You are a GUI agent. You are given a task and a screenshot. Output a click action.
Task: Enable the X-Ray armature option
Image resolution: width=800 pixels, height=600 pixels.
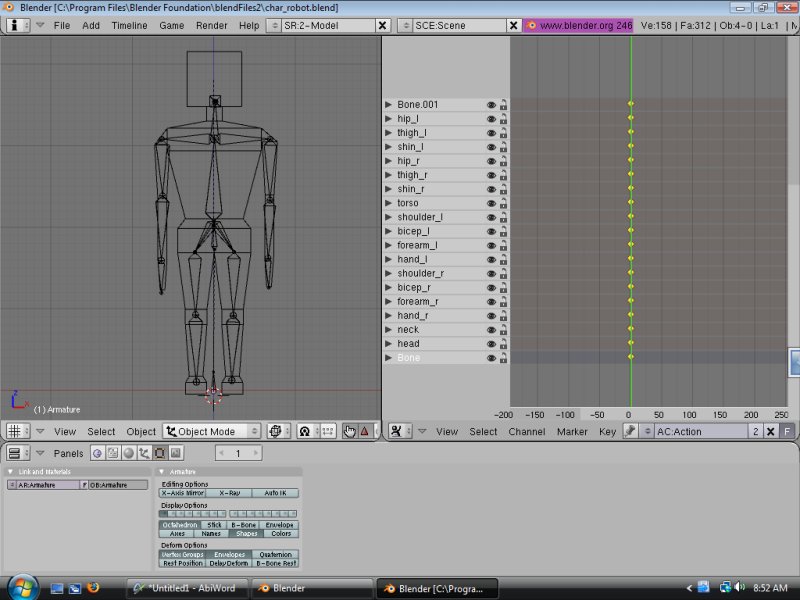point(229,493)
